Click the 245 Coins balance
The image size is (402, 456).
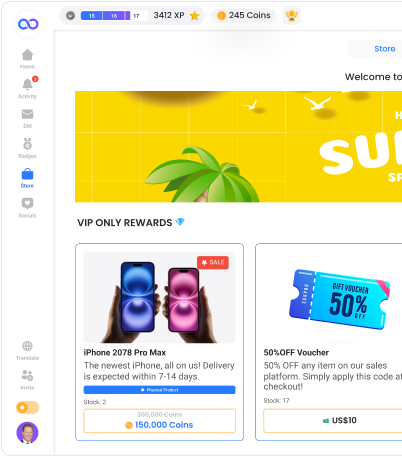(244, 15)
